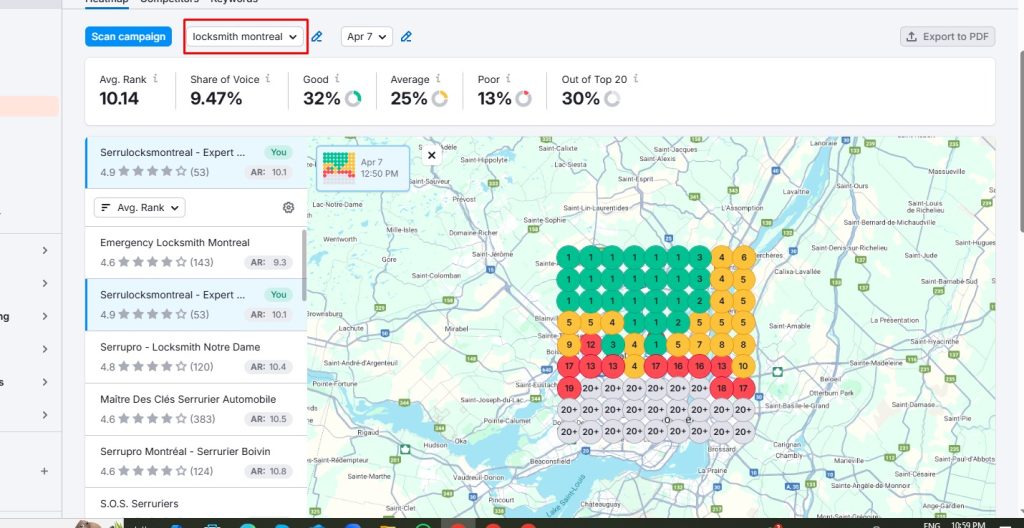The image size is (1024, 528).
Task: Select the yellow map point ranked 7
Action: tap(699, 344)
